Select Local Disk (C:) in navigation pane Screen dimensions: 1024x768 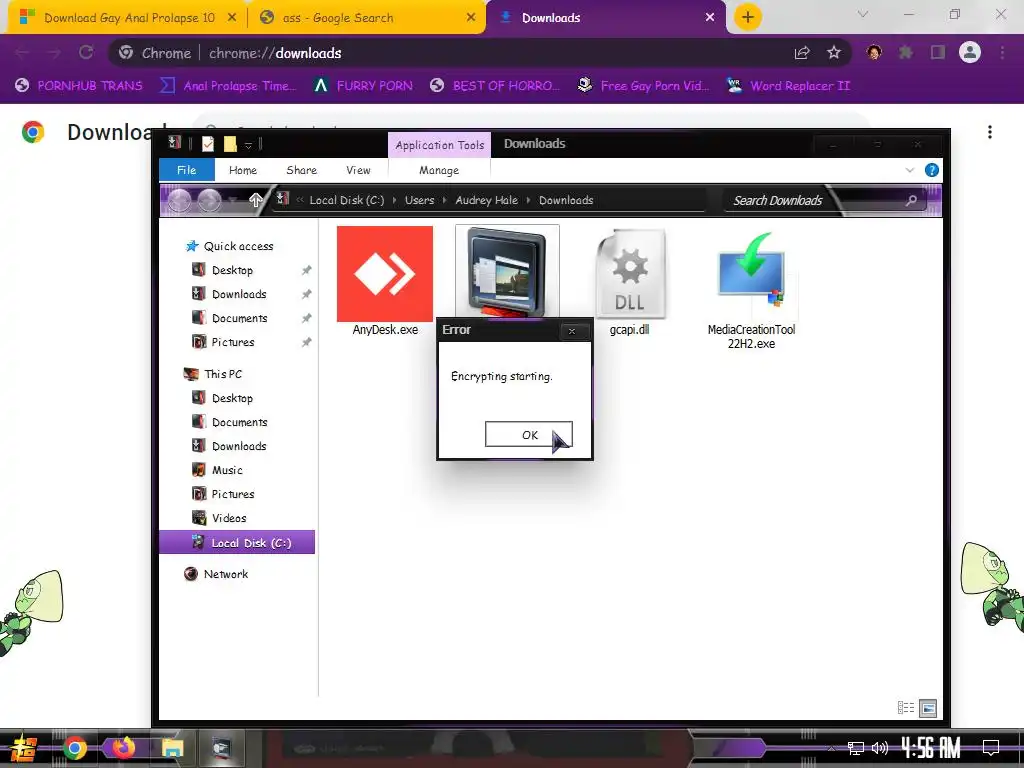237,542
